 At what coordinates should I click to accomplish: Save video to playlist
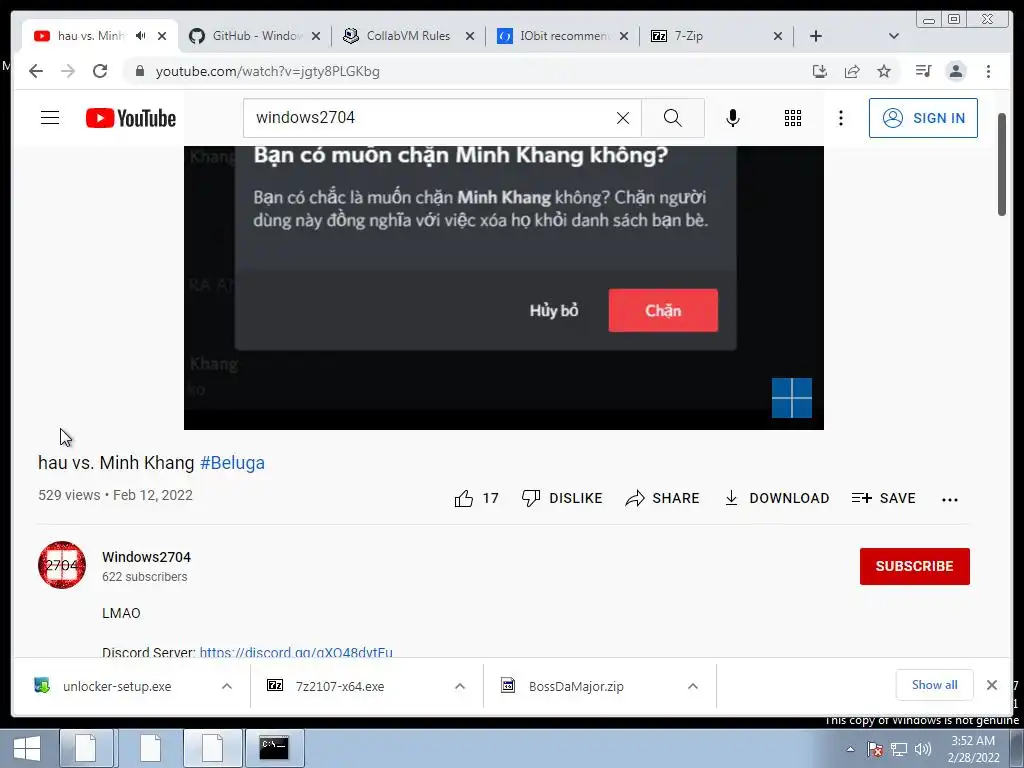(x=884, y=498)
